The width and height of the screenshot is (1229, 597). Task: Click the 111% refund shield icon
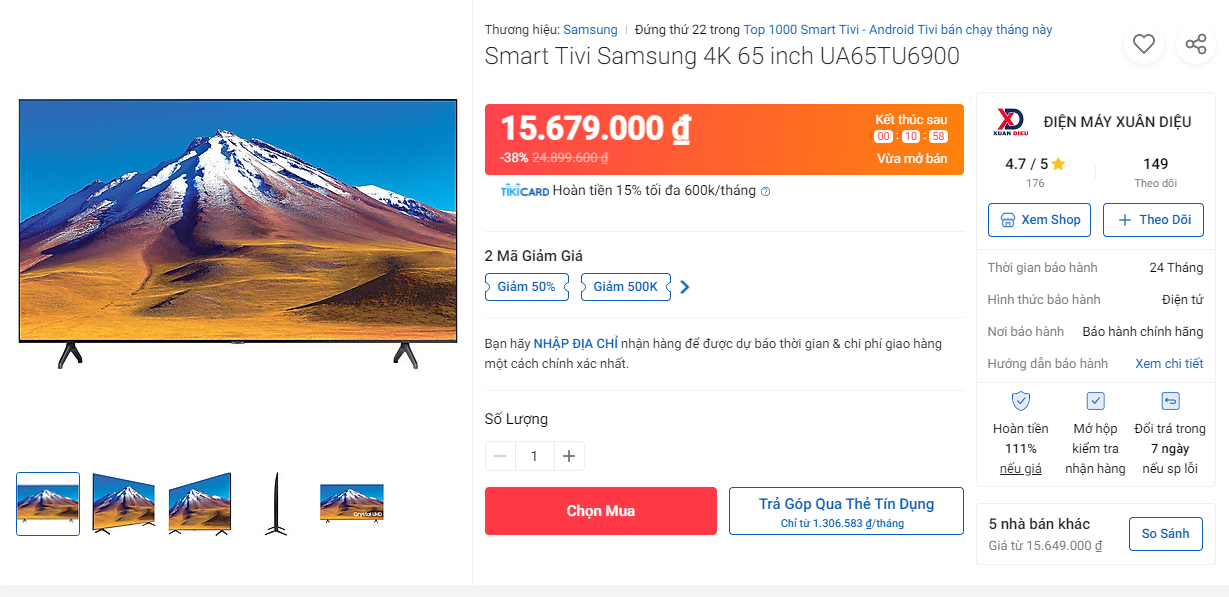point(1020,401)
